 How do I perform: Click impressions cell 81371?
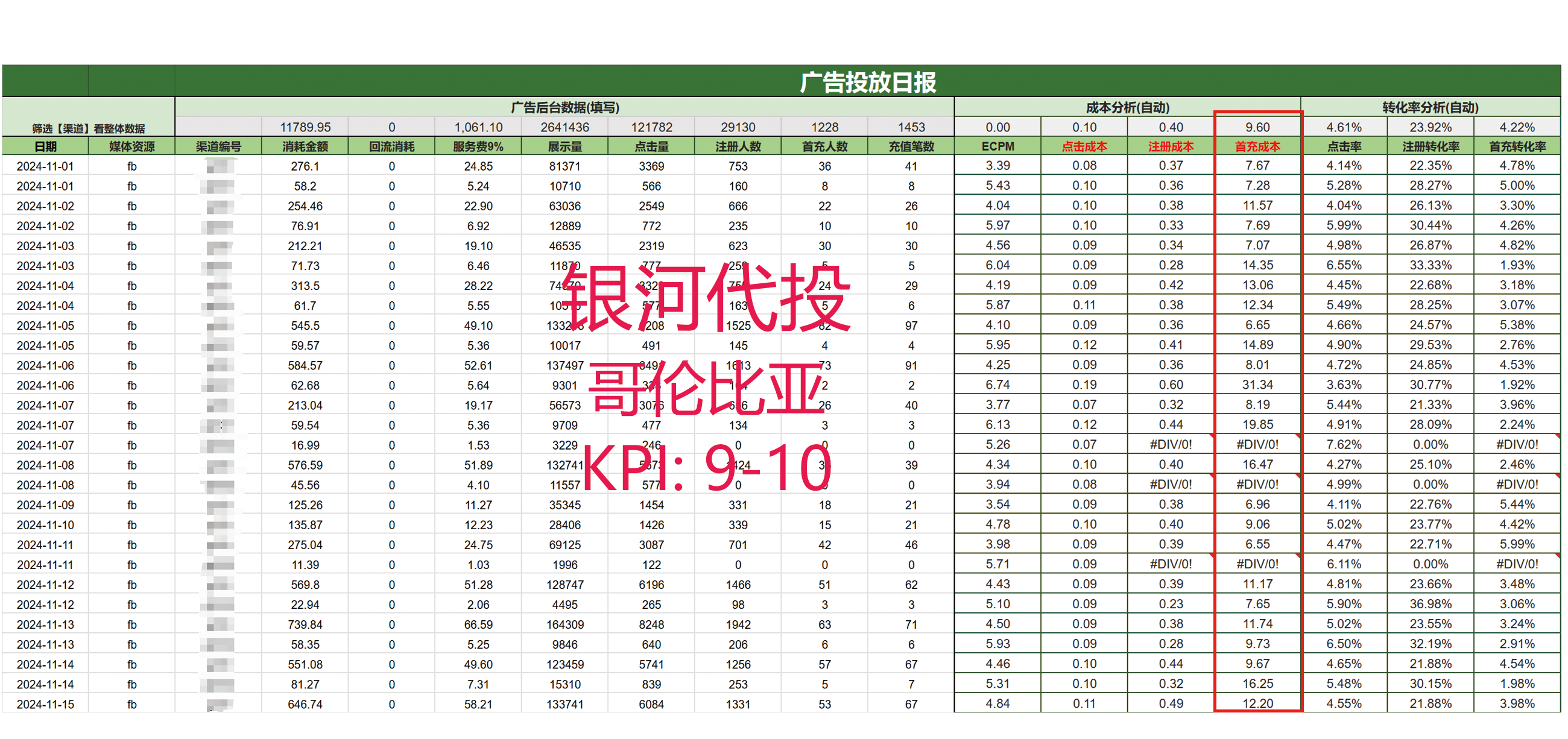565,166
